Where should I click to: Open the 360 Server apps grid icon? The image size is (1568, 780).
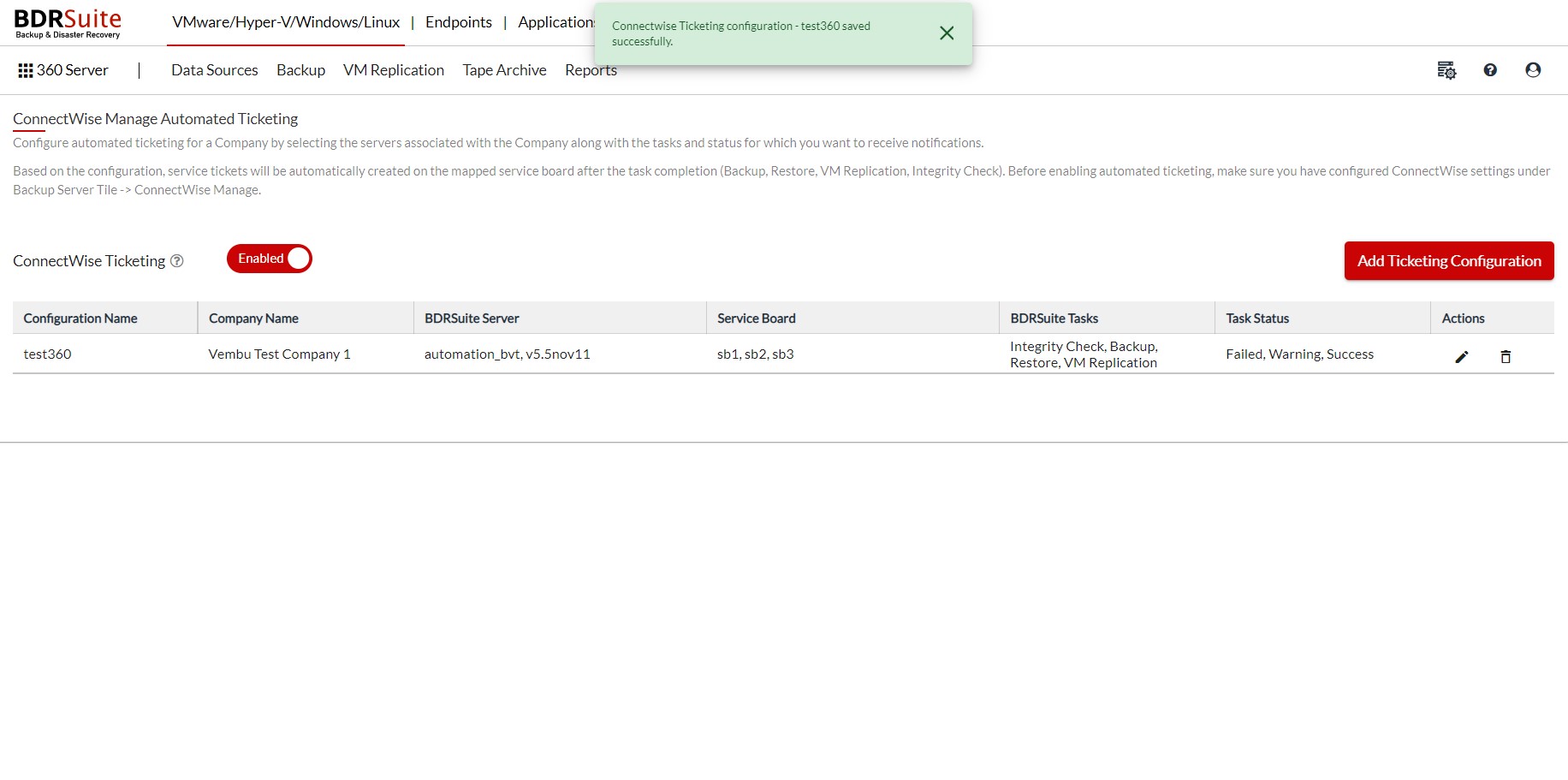pyautogui.click(x=26, y=70)
